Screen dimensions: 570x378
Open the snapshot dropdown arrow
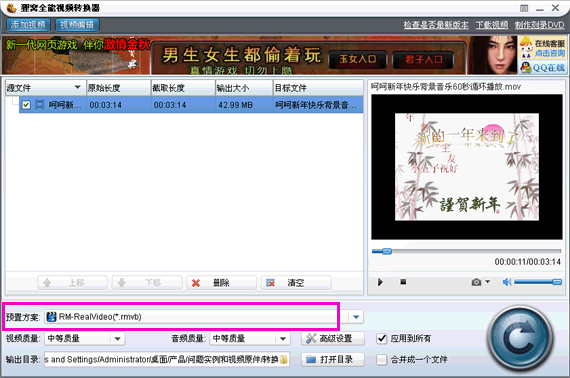click(x=487, y=281)
